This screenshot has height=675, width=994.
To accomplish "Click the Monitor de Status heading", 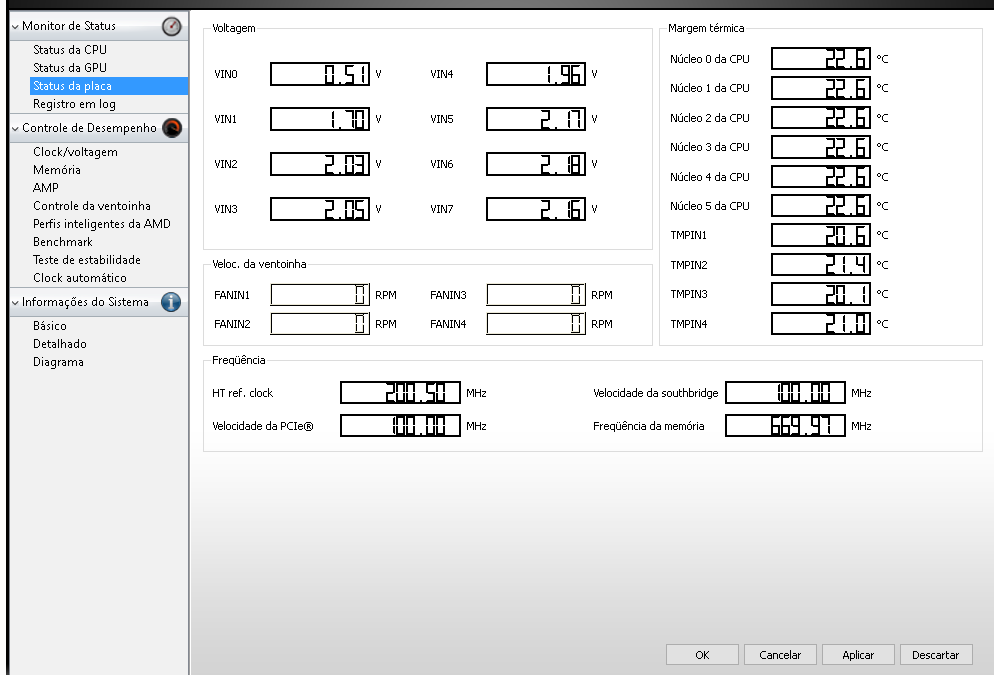I will tap(69, 26).
